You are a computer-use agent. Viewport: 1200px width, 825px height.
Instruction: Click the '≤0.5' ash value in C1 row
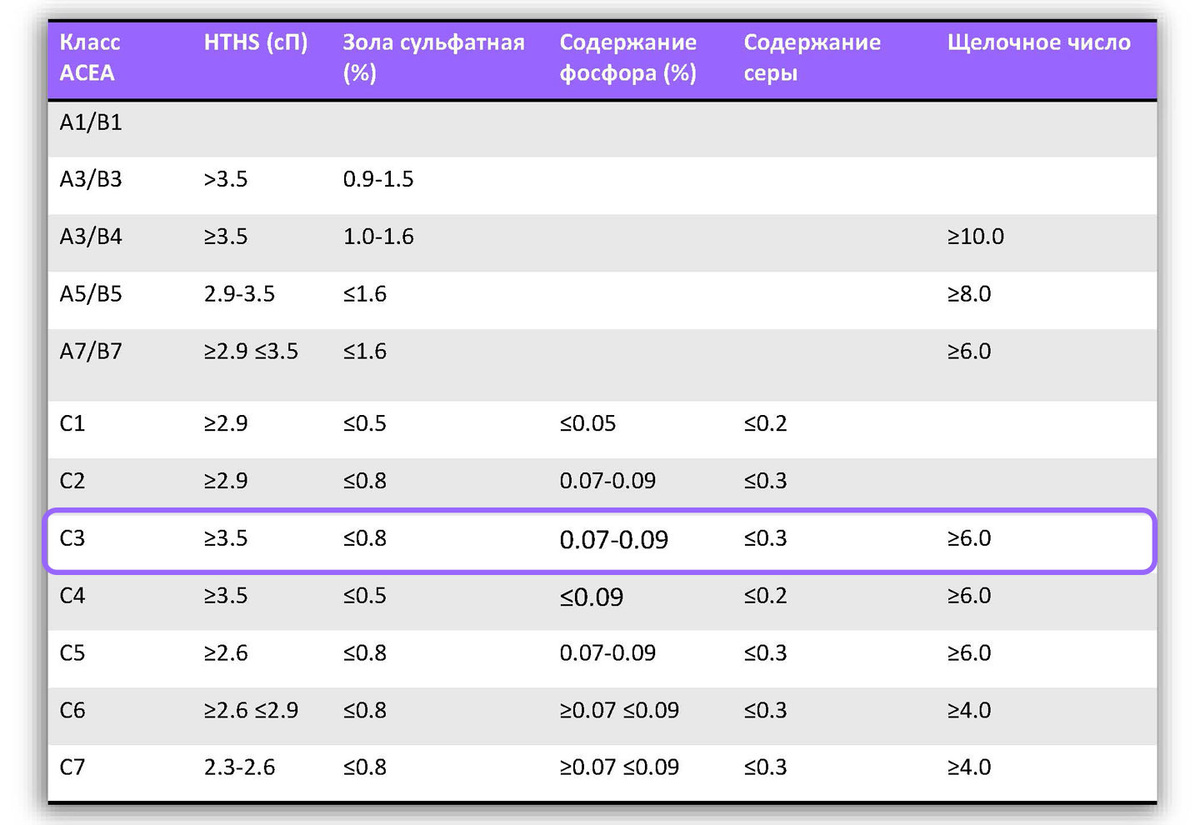pos(364,423)
